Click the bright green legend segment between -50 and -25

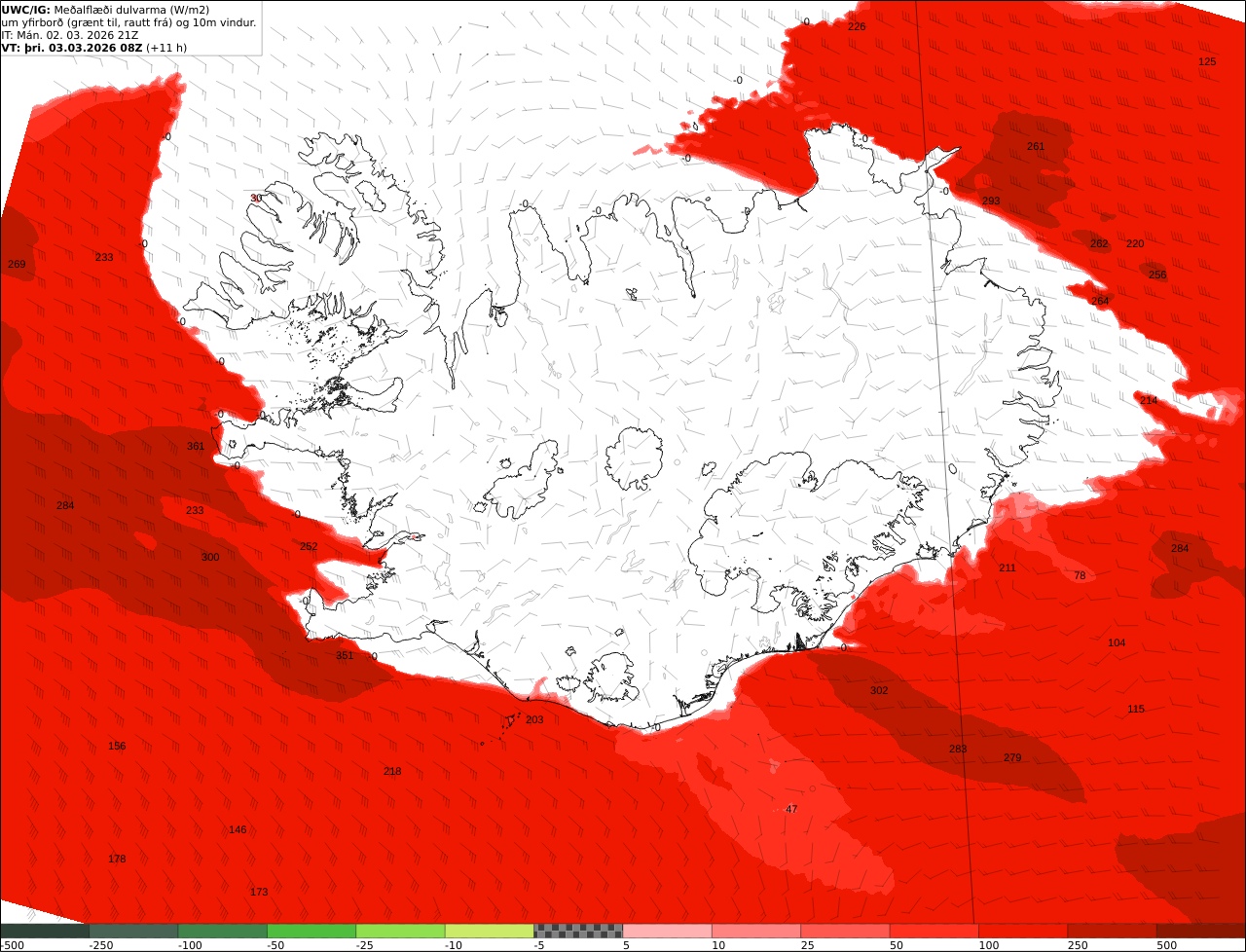pos(311,931)
